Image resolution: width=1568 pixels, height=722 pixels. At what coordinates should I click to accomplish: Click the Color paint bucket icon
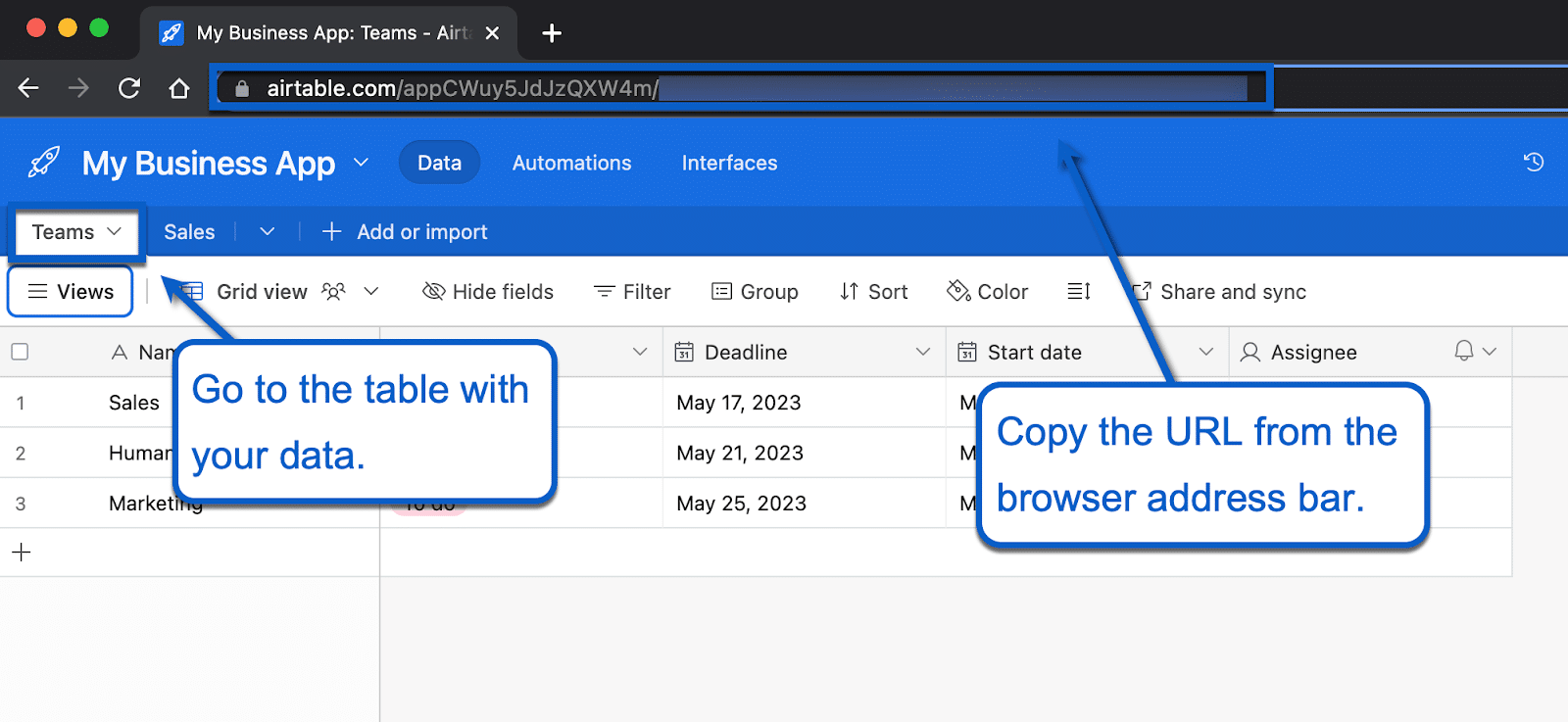[957, 292]
